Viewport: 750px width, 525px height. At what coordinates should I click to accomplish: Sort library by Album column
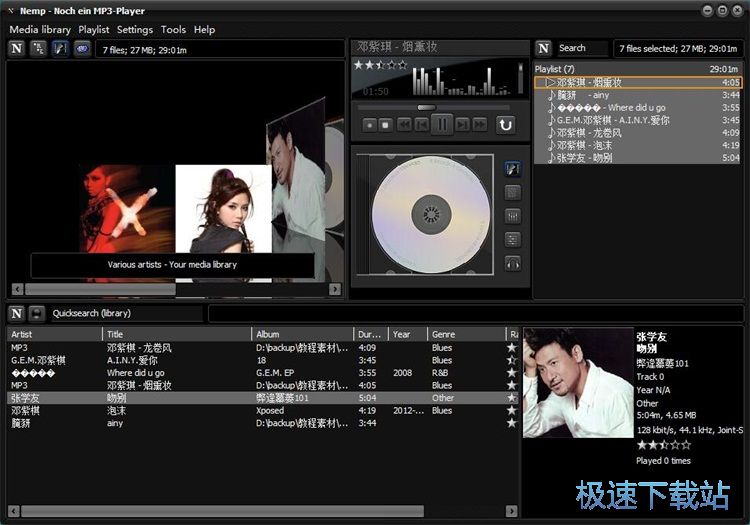[302, 334]
